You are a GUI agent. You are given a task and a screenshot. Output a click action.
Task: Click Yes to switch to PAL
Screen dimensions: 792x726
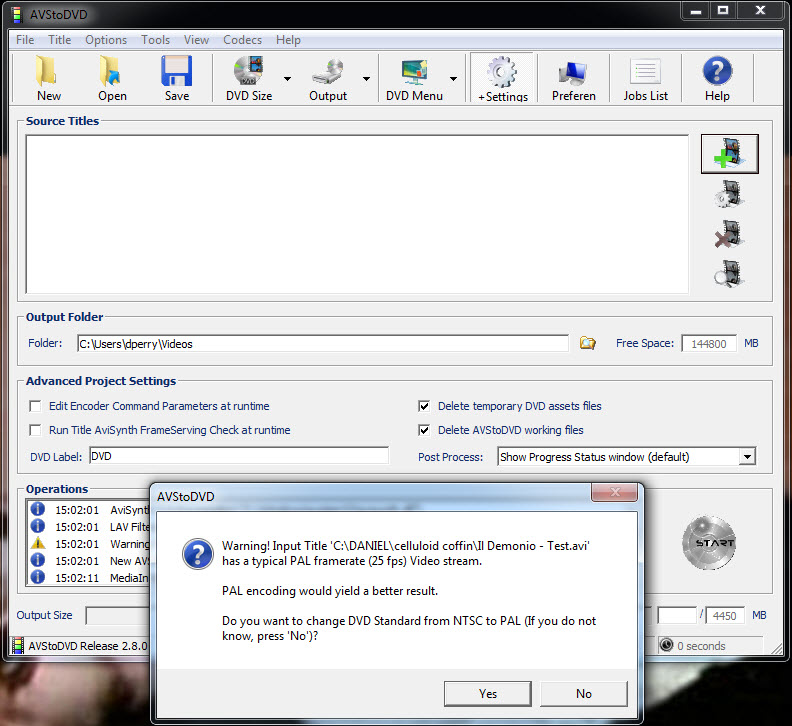point(488,694)
